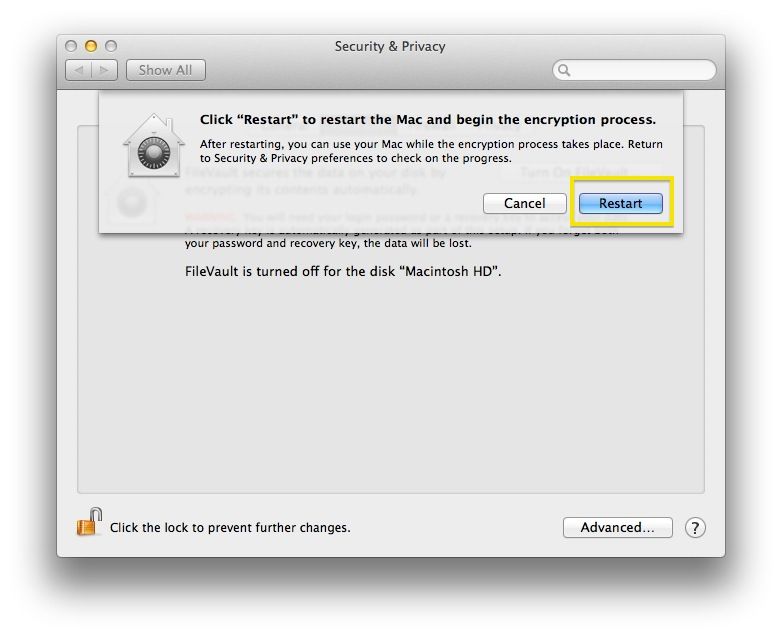
Task: Click the bold restart instruction heading
Action: [428, 120]
